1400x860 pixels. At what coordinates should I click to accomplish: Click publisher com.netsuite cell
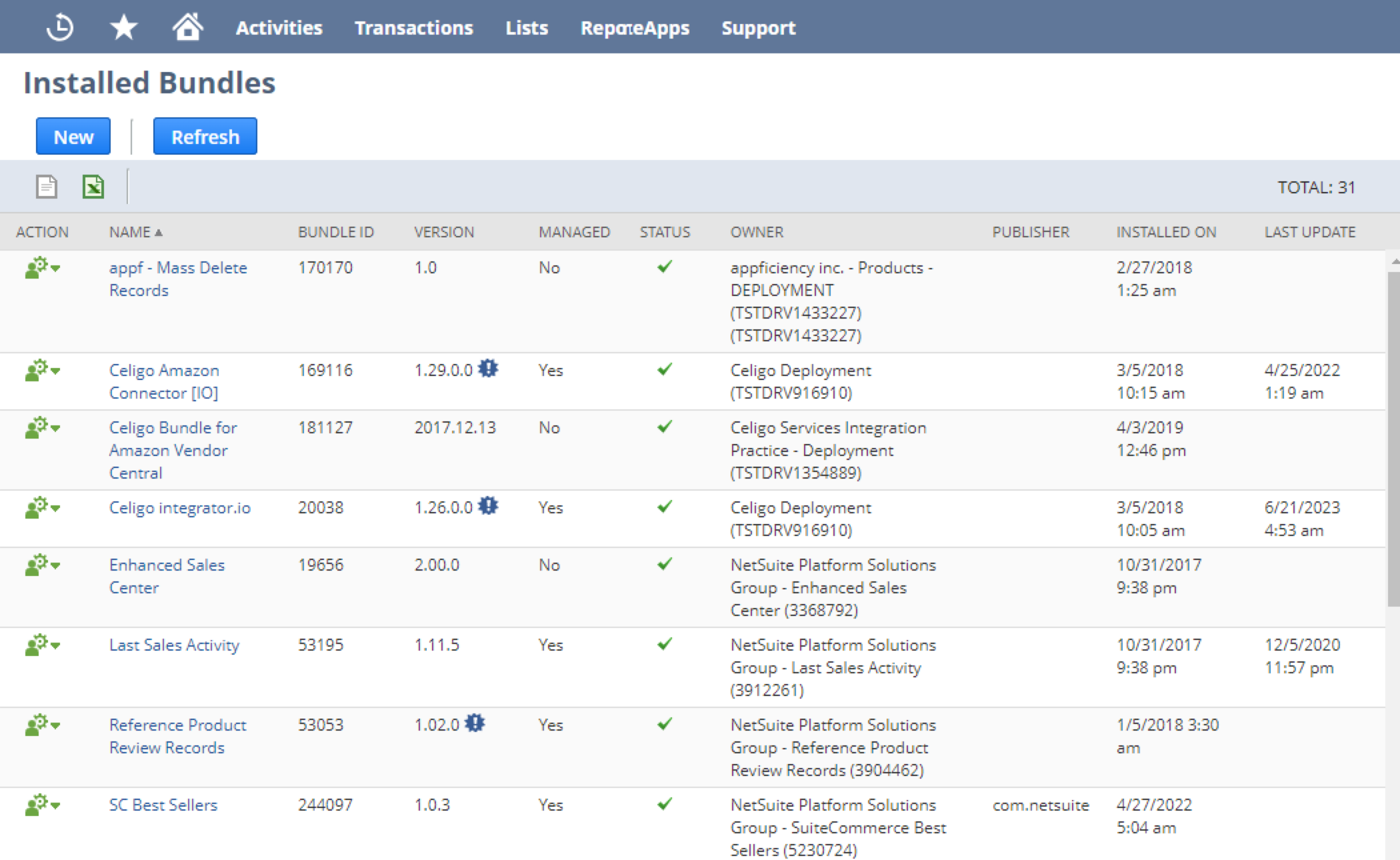tap(1041, 805)
